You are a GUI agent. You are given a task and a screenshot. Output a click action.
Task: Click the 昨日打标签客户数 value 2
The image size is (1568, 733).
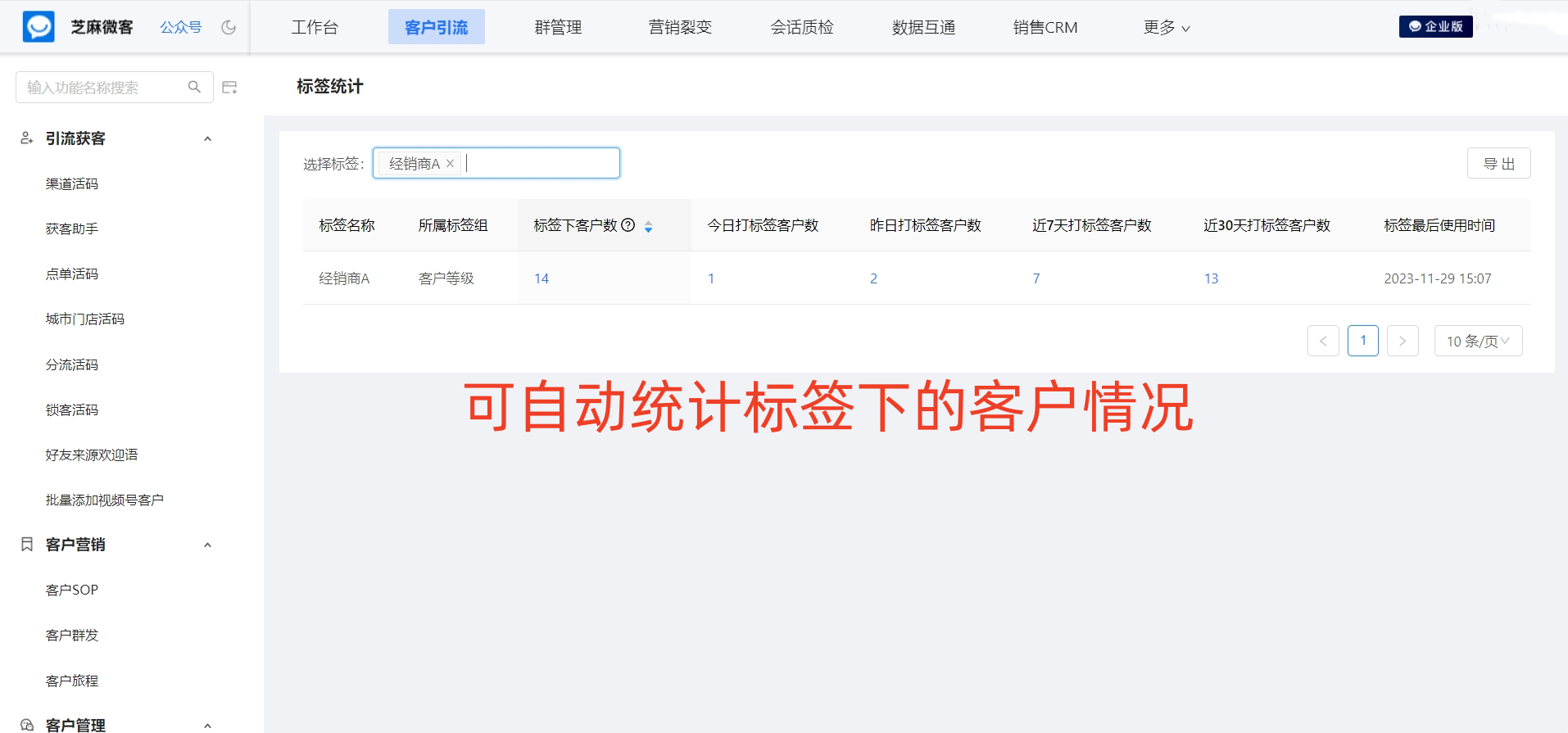pyautogui.click(x=873, y=278)
